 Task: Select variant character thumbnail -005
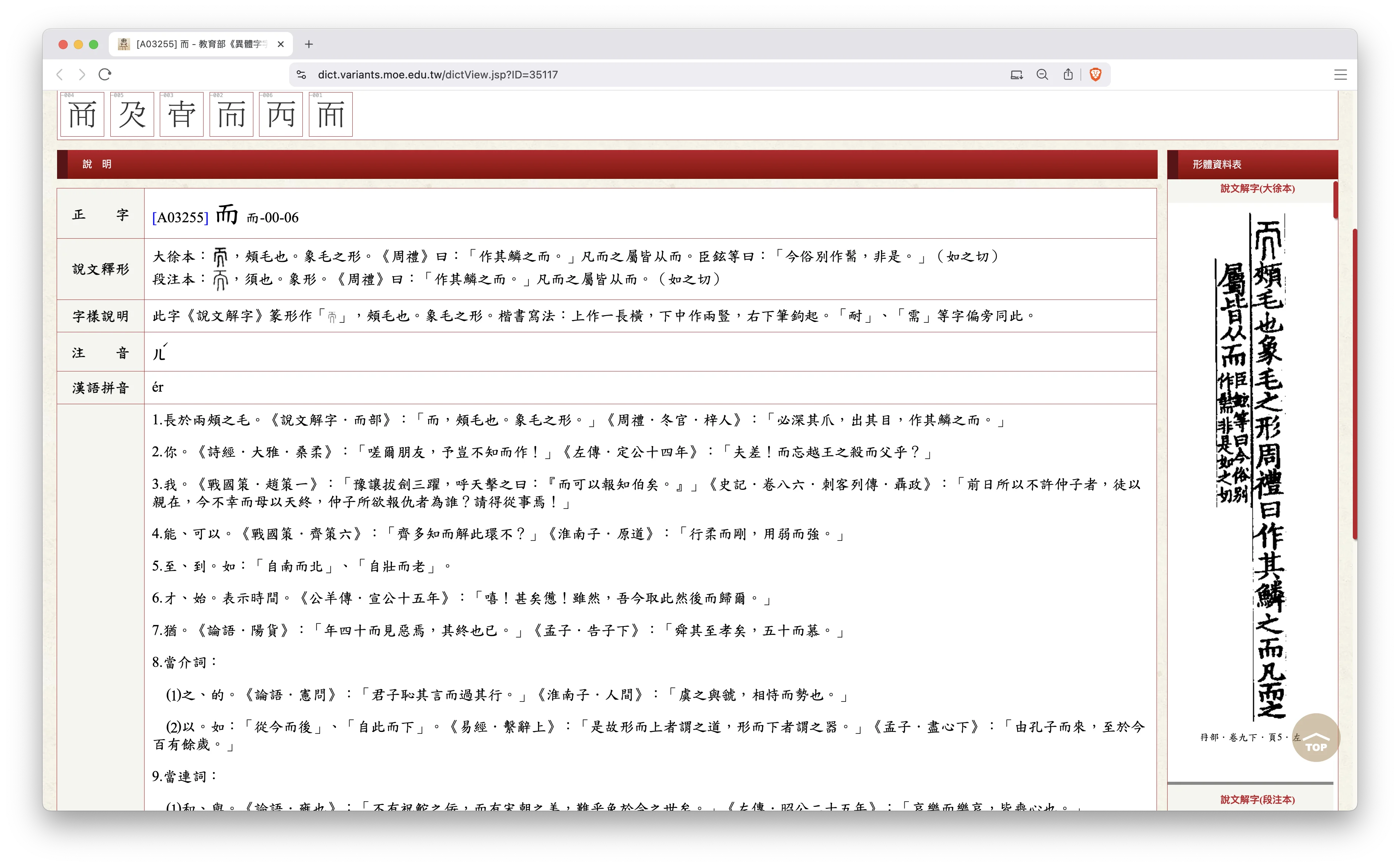coord(132,114)
